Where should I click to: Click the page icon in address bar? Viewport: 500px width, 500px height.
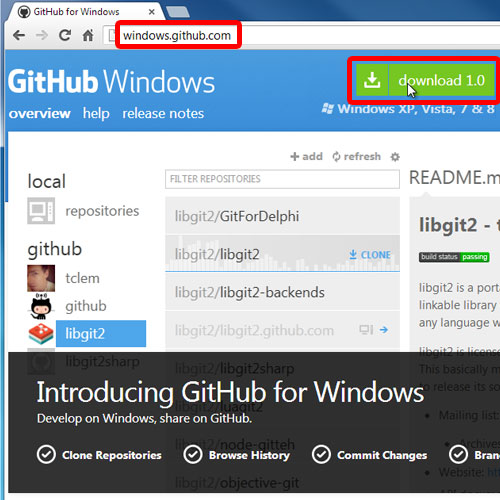point(112,35)
